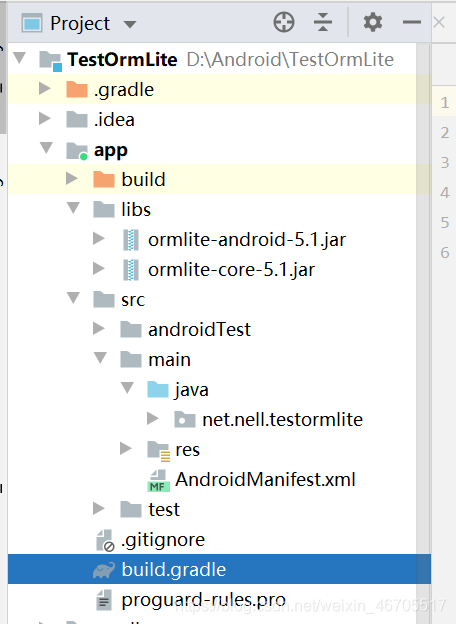Select the .gradle folder name
Viewport: 456px width, 624px height.
(124, 90)
